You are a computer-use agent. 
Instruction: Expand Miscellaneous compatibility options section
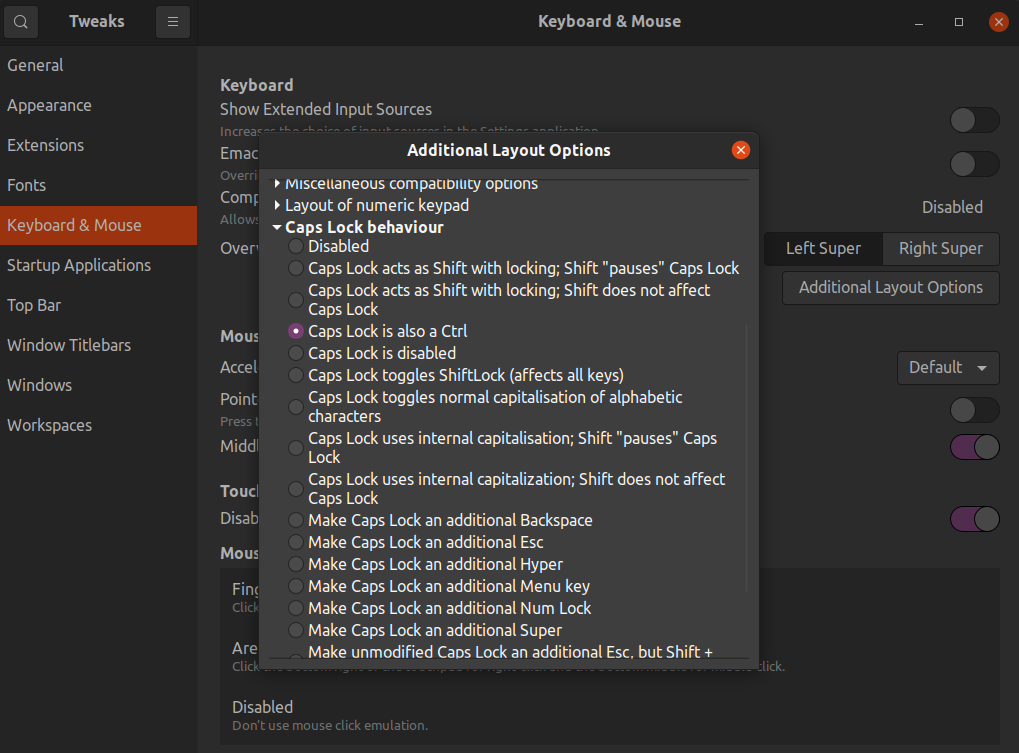tap(277, 184)
